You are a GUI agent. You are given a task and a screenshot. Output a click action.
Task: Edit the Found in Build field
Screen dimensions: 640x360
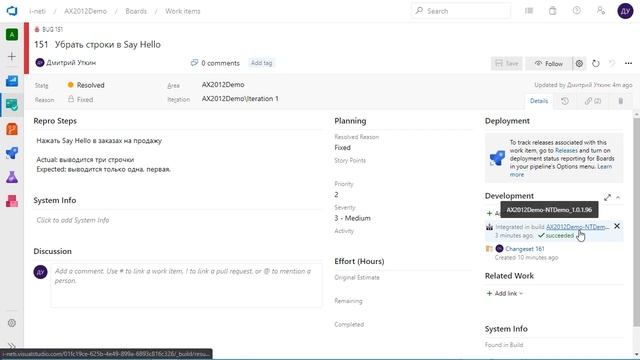[554, 353]
